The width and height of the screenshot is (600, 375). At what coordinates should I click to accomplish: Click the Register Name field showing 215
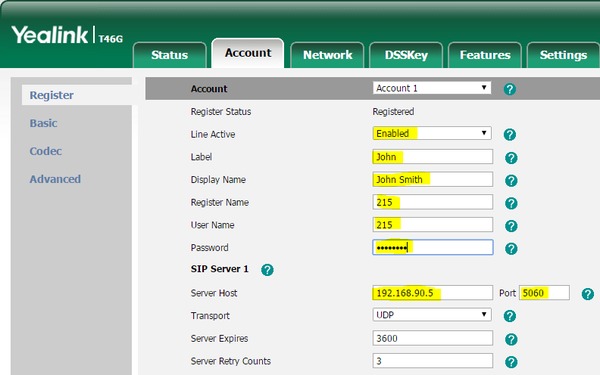point(432,202)
